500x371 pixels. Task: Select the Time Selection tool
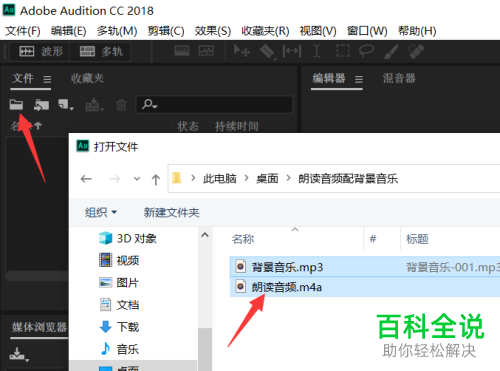[x=317, y=51]
